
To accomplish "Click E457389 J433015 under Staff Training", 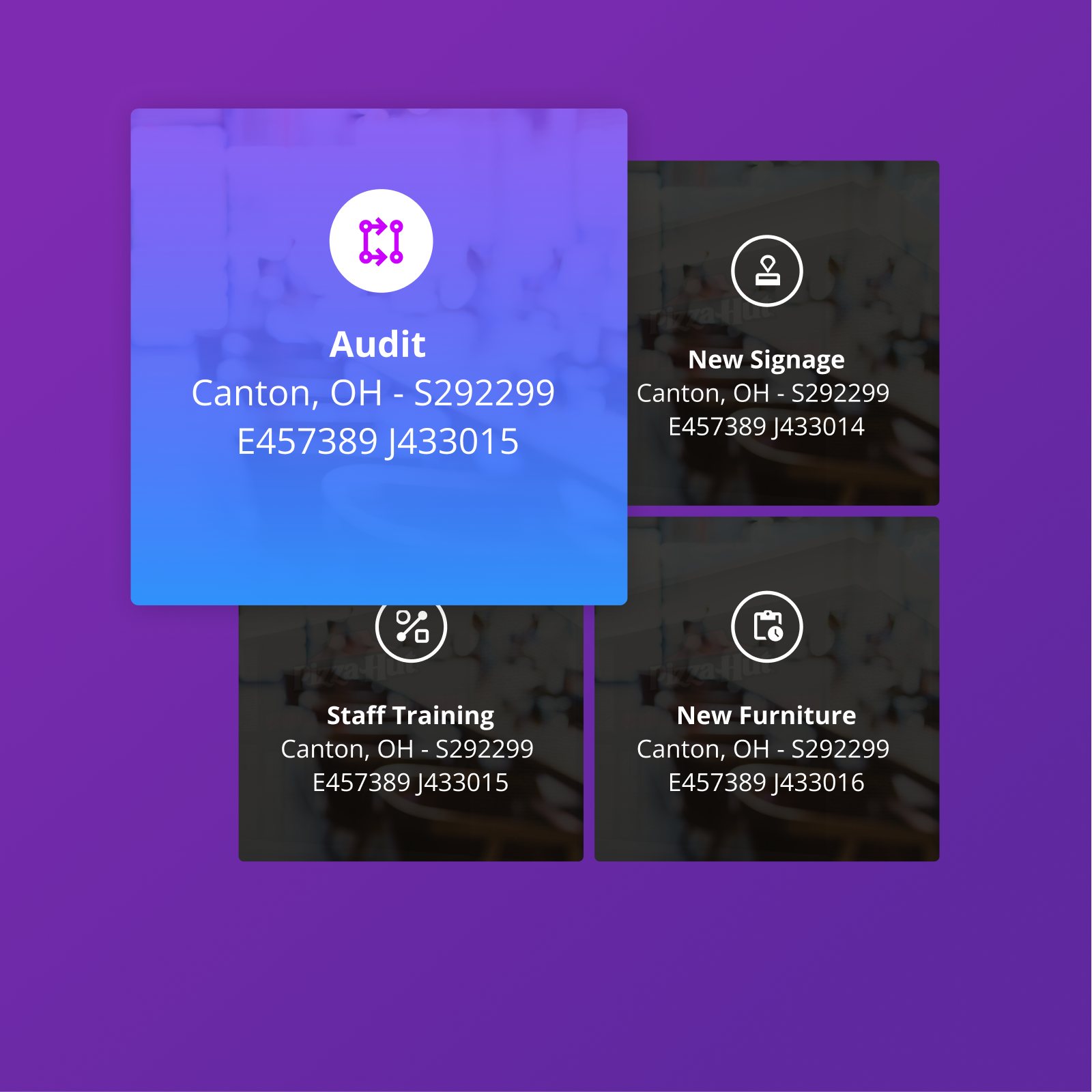I will coord(411,782).
